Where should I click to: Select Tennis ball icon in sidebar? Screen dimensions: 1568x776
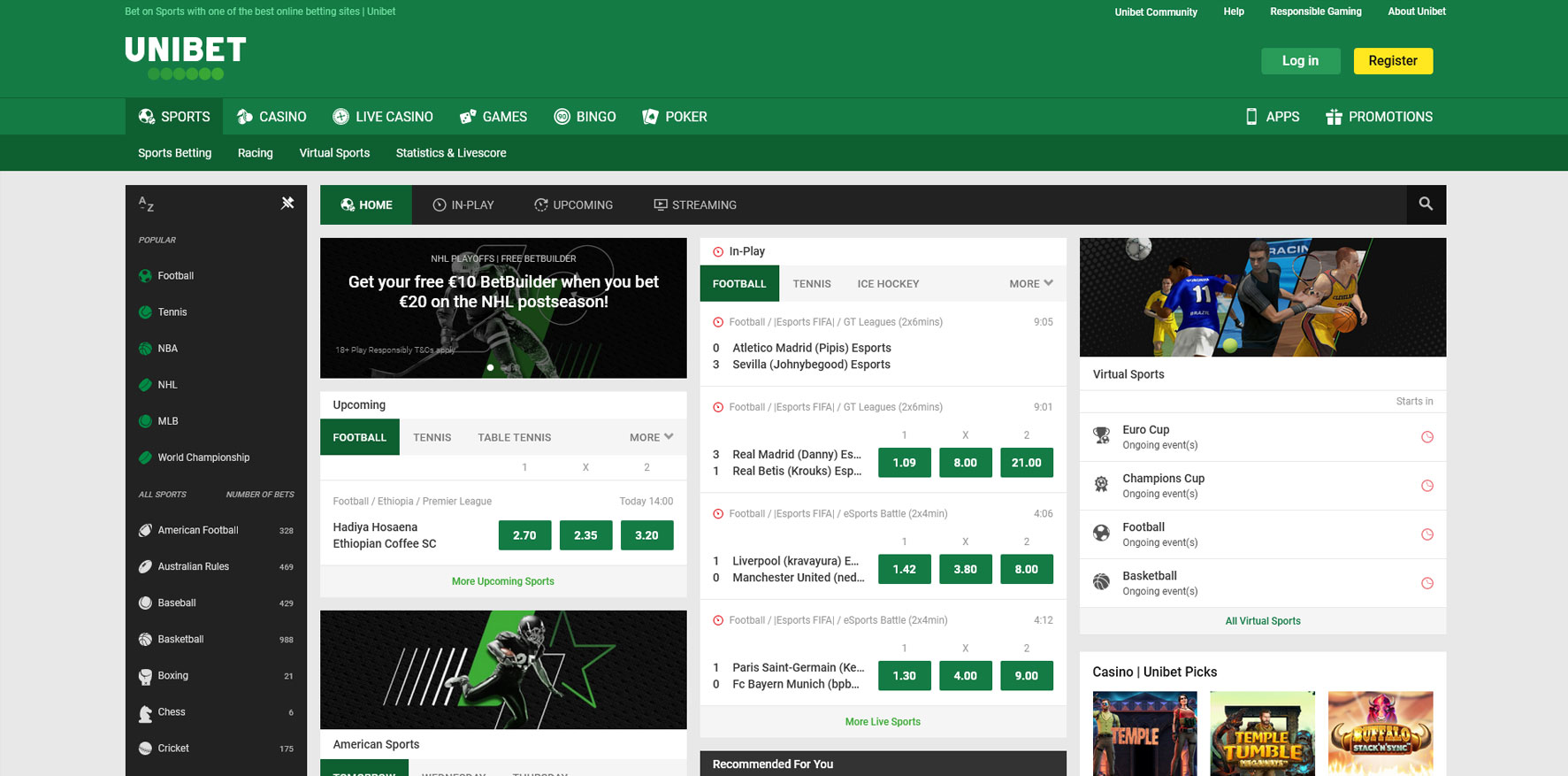[x=145, y=312]
